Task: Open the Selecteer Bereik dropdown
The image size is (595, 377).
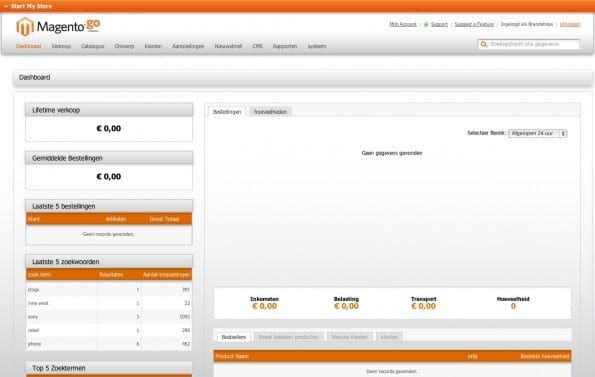Action: click(x=537, y=133)
